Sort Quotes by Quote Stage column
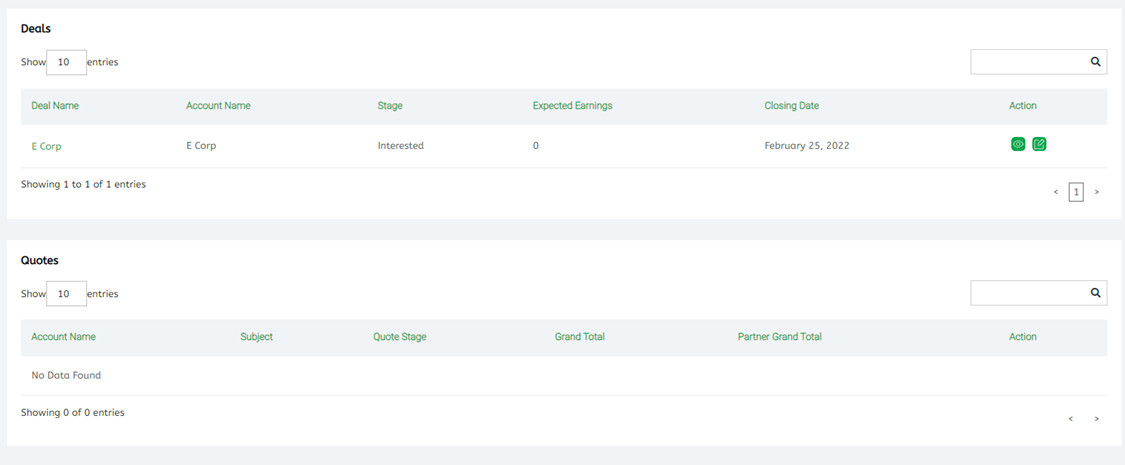This screenshot has height=465, width=1125. tap(399, 337)
